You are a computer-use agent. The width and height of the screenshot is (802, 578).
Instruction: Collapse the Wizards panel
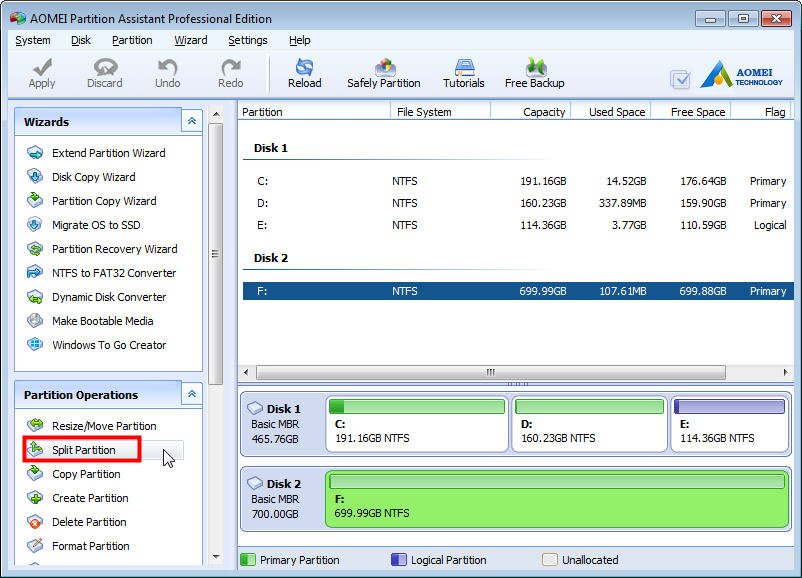[192, 121]
